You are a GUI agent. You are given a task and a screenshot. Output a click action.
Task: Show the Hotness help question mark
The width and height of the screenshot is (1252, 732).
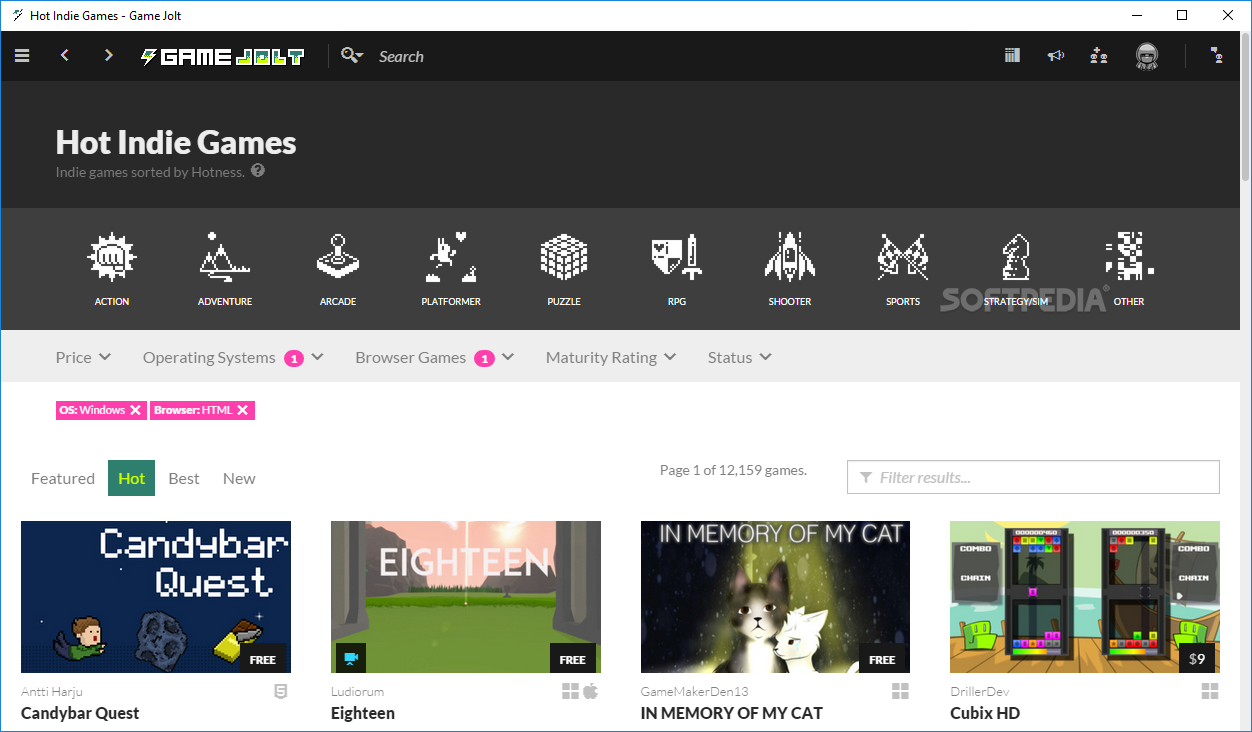click(258, 171)
